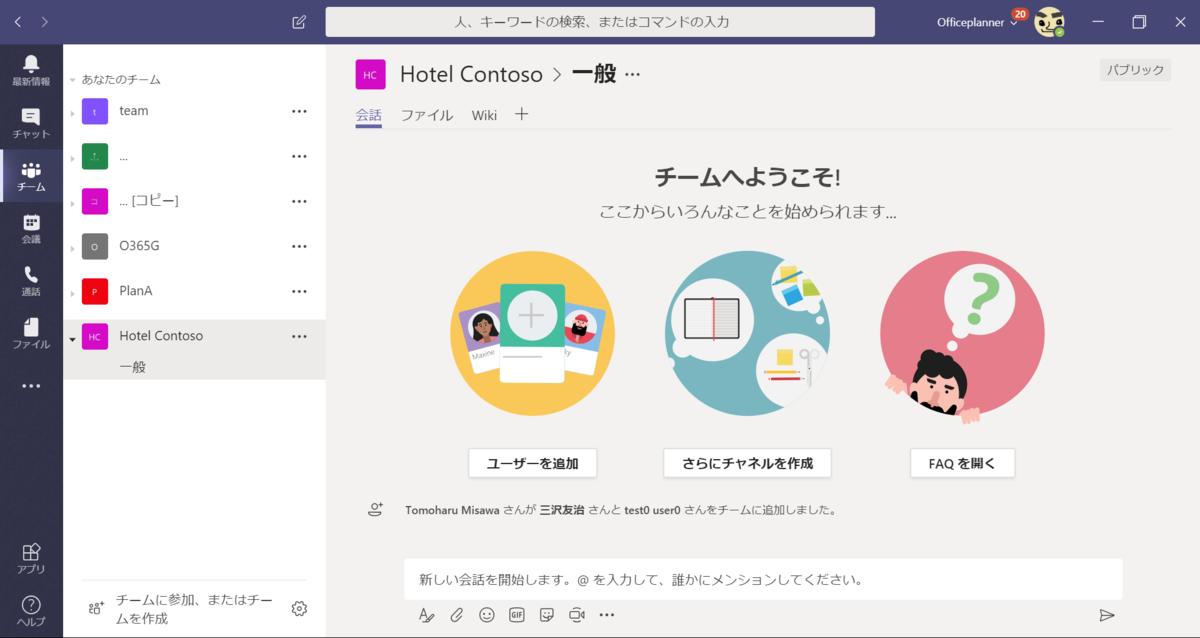
Task: Focus the new conversation message box
Action: pos(763,579)
